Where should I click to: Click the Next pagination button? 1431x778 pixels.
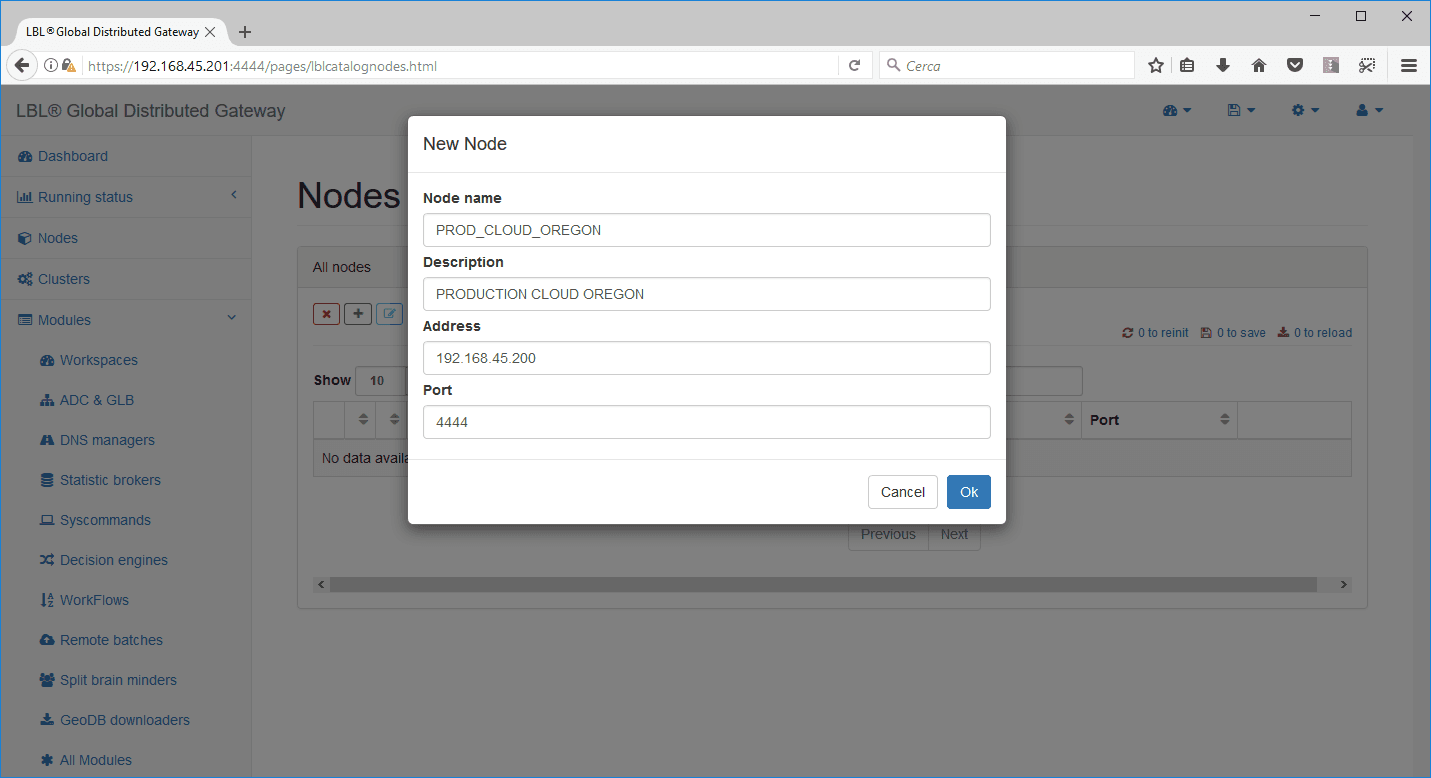(x=954, y=534)
